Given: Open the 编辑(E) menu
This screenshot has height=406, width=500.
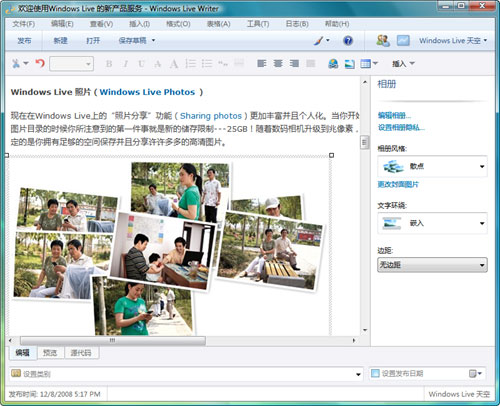Looking at the screenshot, I should pos(62,24).
